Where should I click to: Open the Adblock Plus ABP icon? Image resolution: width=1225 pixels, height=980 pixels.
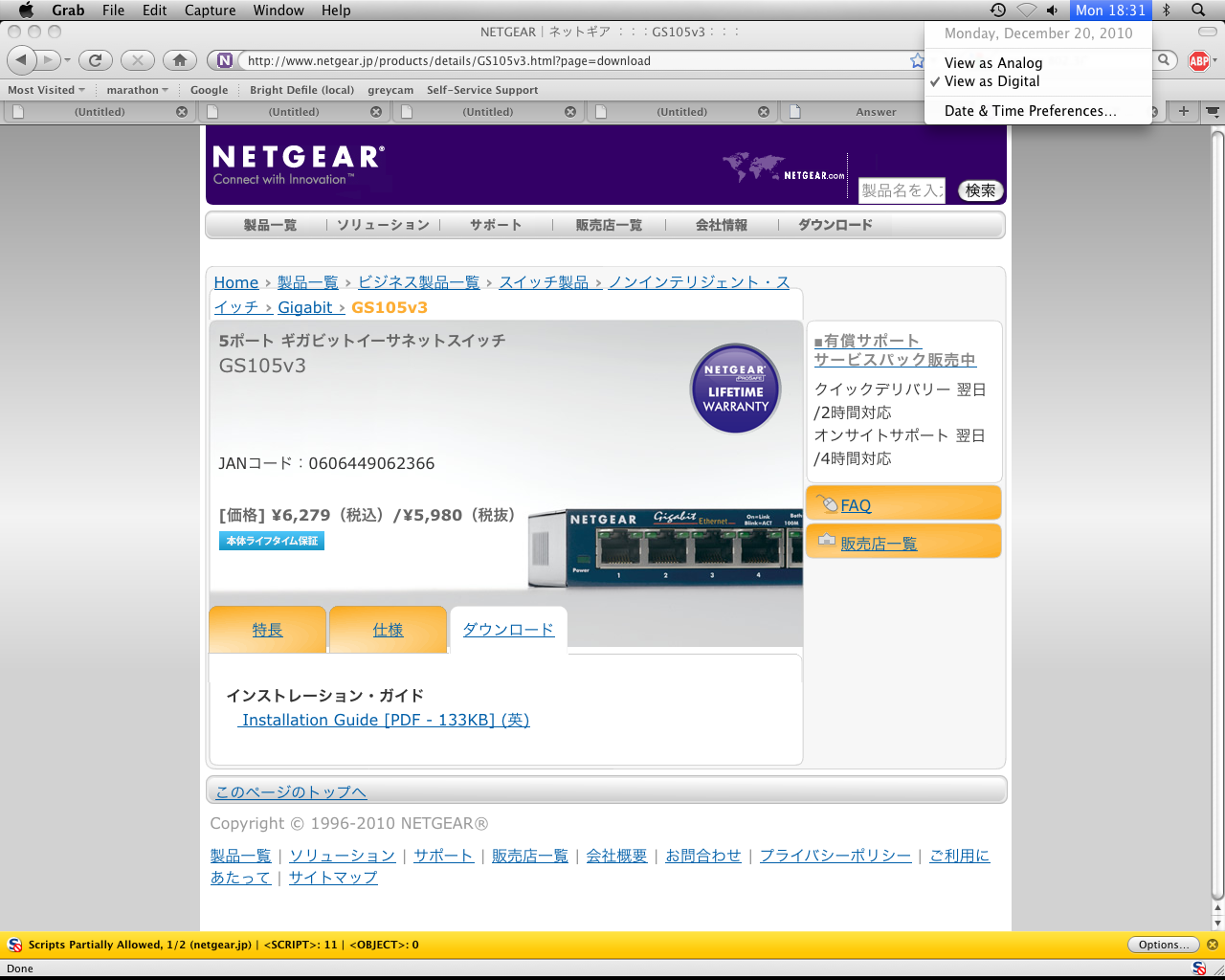click(x=1198, y=60)
